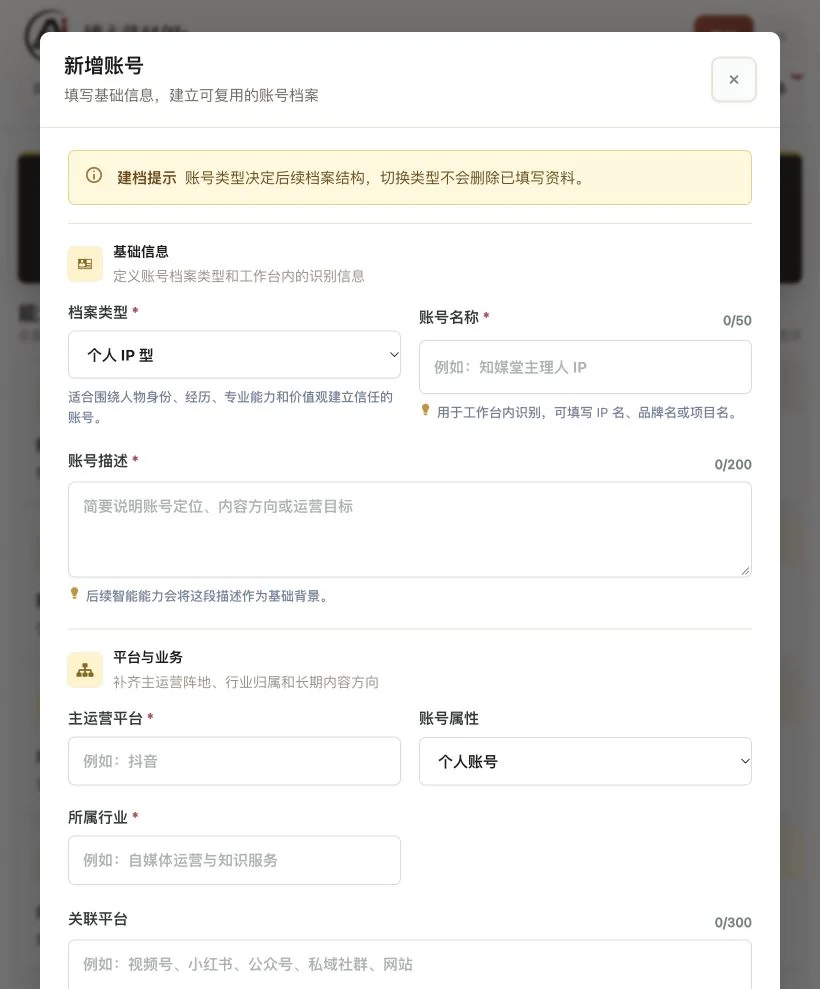Image resolution: width=820 pixels, height=989 pixels.
Task: Click the red button behind the dialog
Action: click(724, 24)
